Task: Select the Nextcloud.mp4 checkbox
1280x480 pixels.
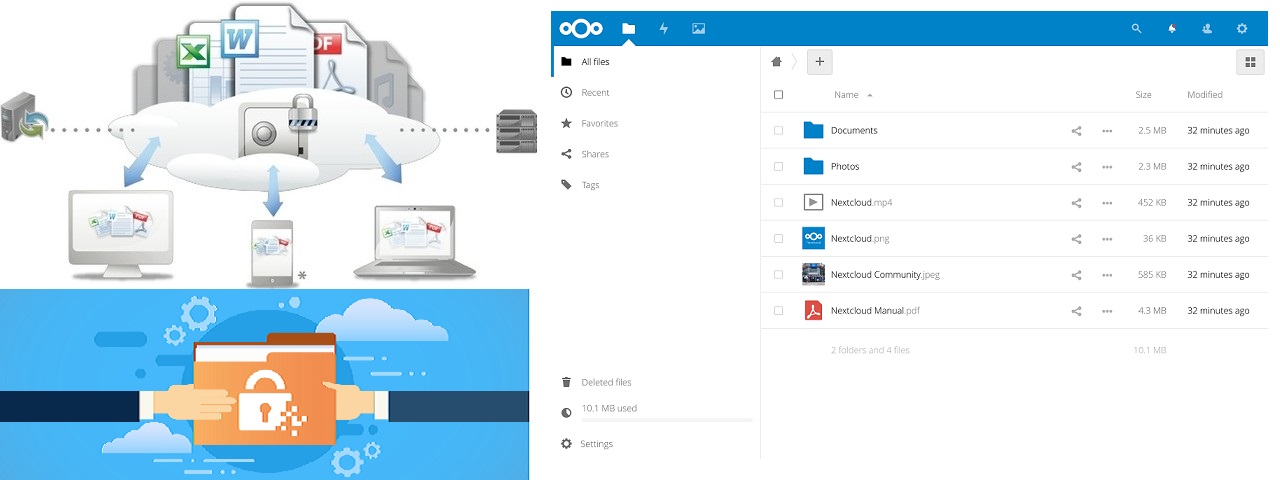Action: [x=778, y=203]
